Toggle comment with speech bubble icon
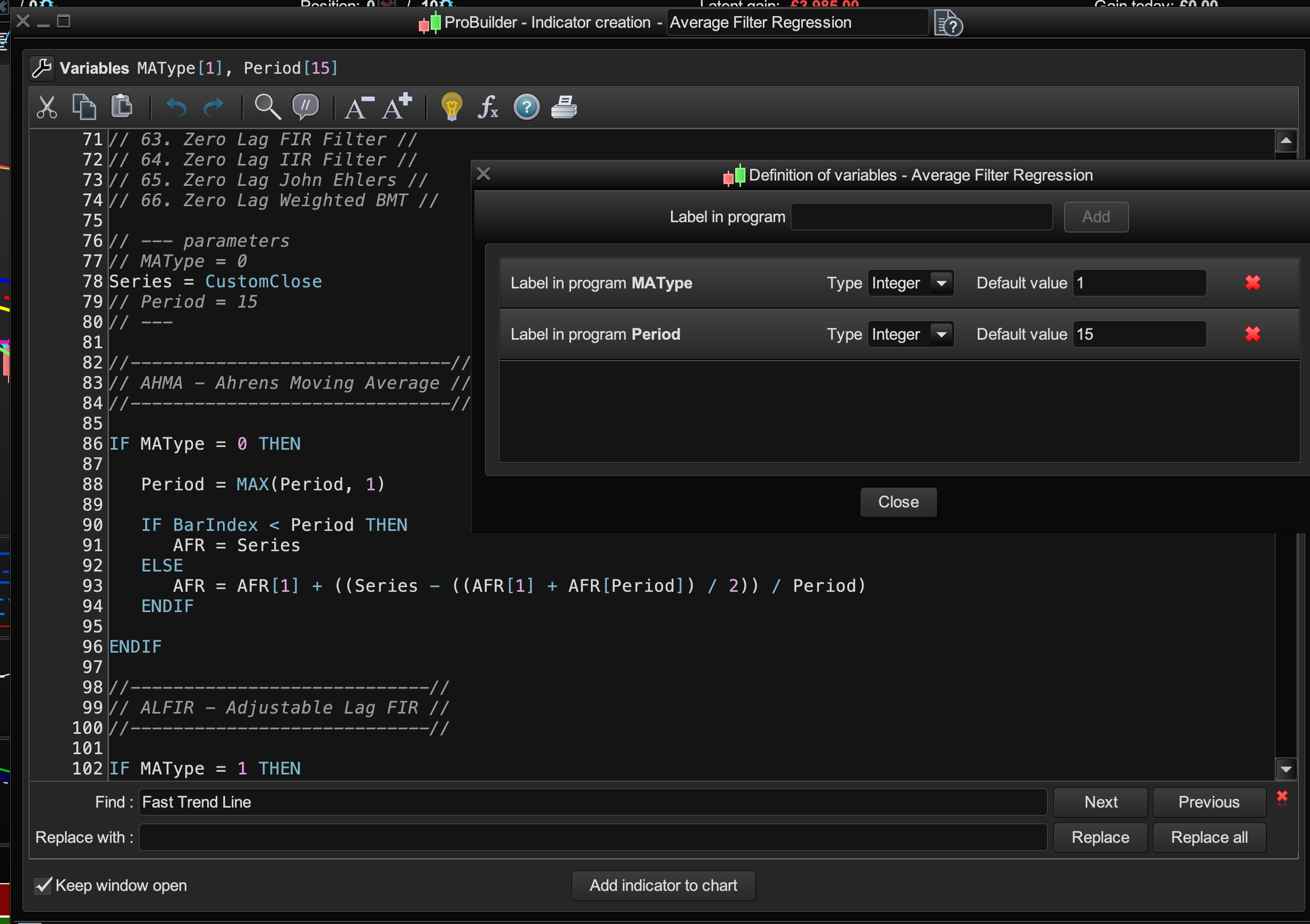Viewport: 1310px width, 924px height. pyautogui.click(x=305, y=107)
